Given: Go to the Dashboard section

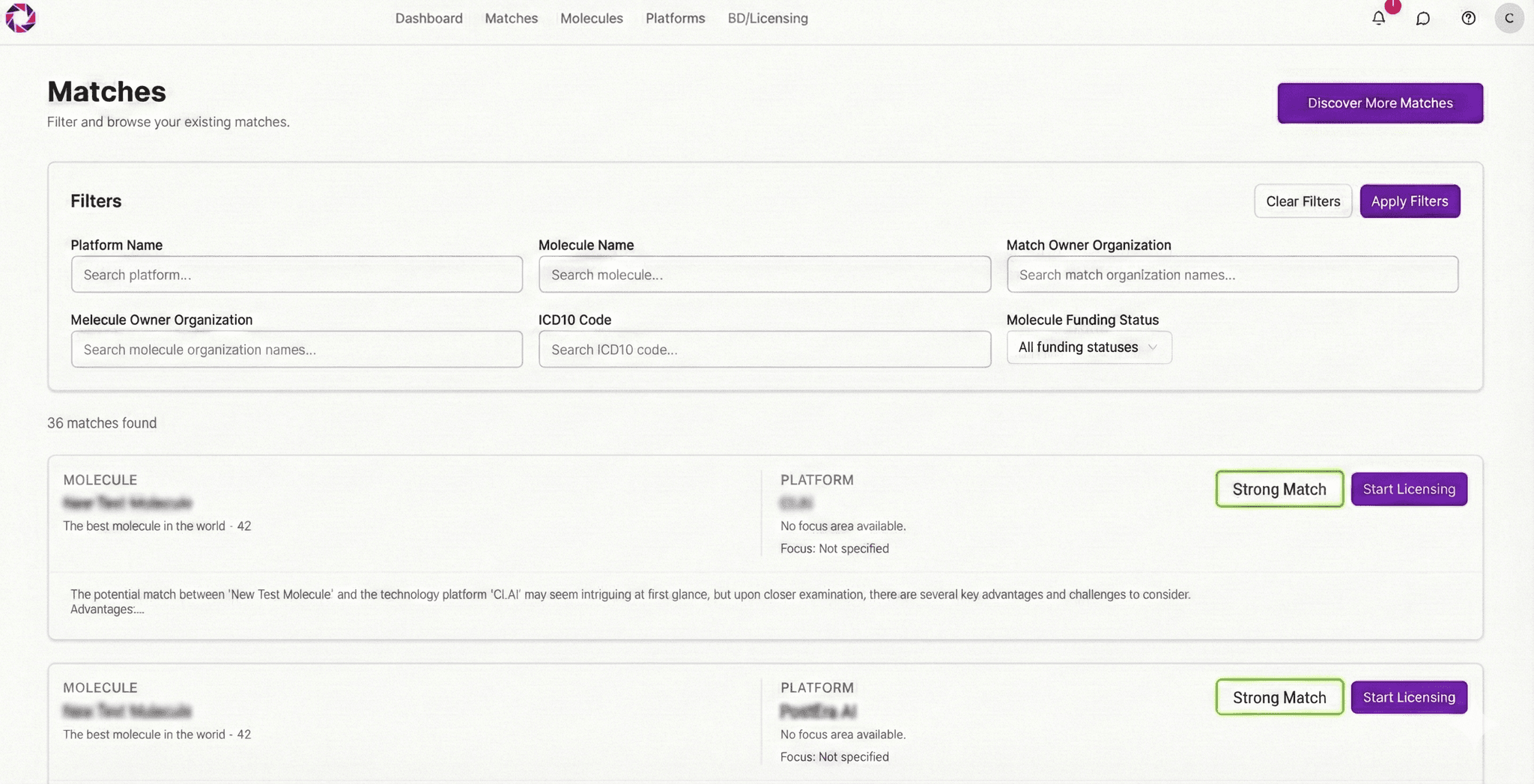Looking at the screenshot, I should [x=429, y=18].
